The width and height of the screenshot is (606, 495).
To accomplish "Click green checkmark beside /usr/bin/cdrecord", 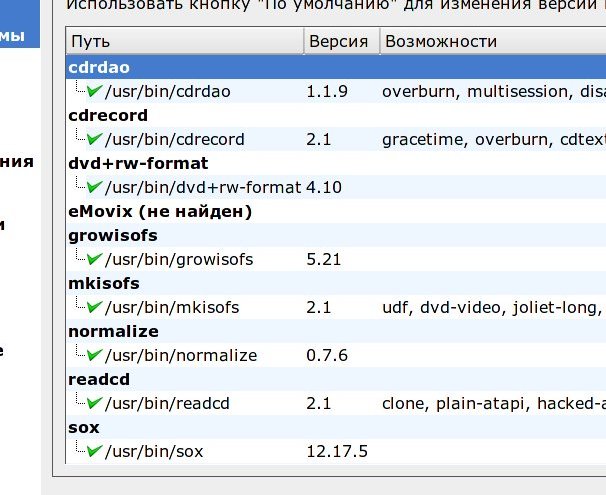I will pyautogui.click(x=95, y=139).
